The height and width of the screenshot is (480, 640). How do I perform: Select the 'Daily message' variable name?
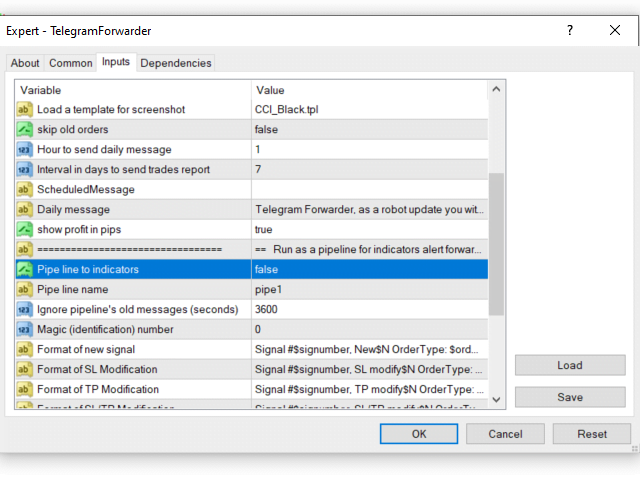73,209
